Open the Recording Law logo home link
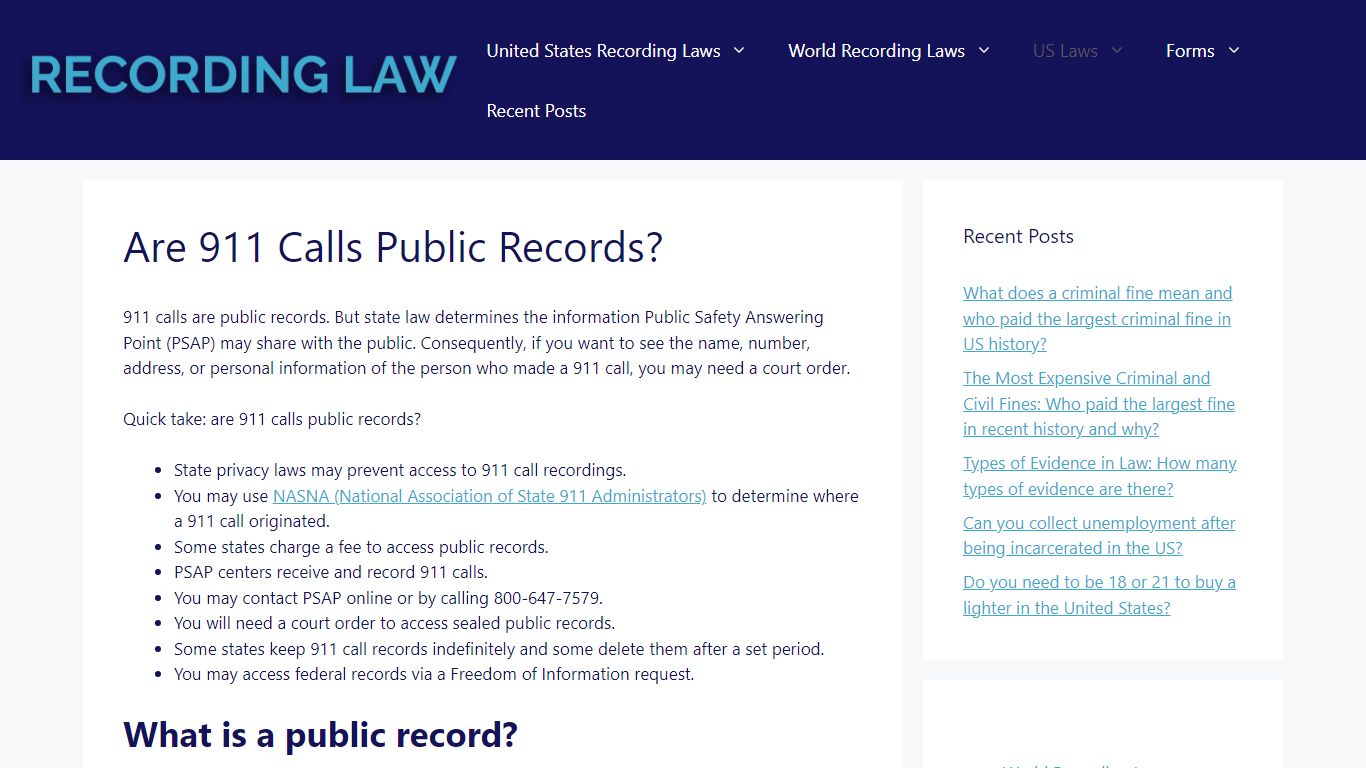Screen dimensions: 1366x768 (x=243, y=76)
